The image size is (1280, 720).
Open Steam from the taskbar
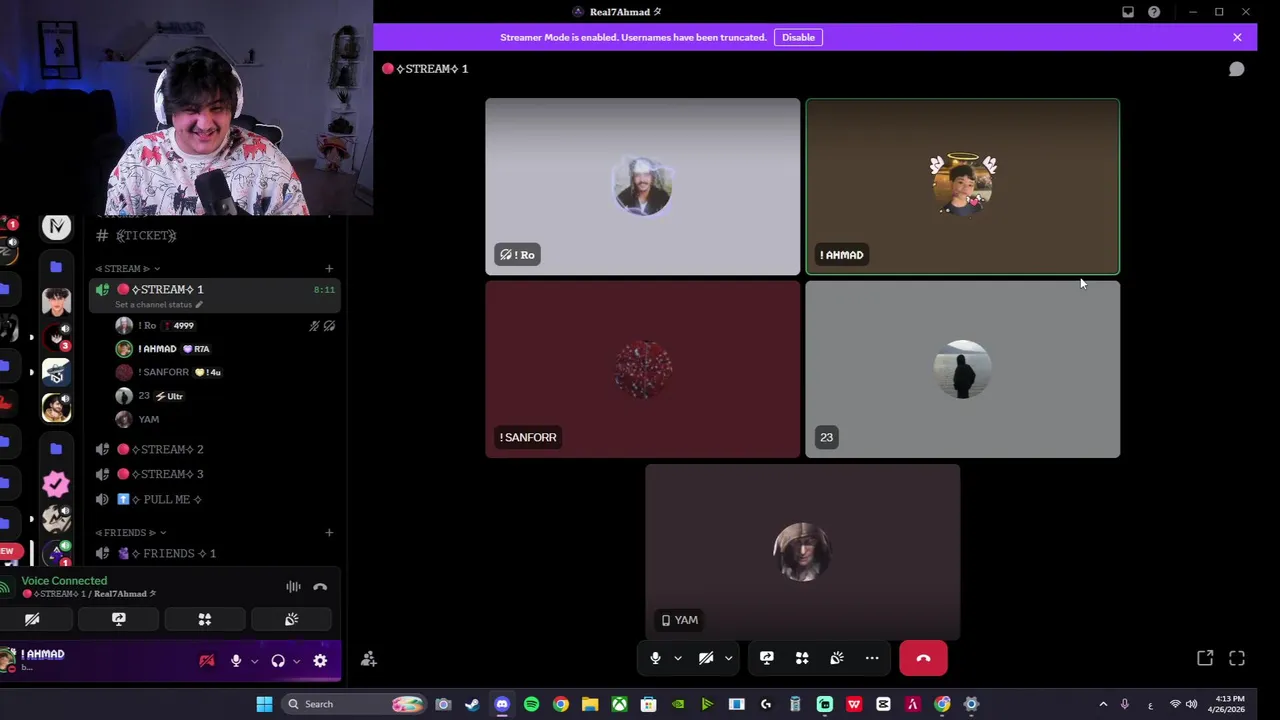472,704
